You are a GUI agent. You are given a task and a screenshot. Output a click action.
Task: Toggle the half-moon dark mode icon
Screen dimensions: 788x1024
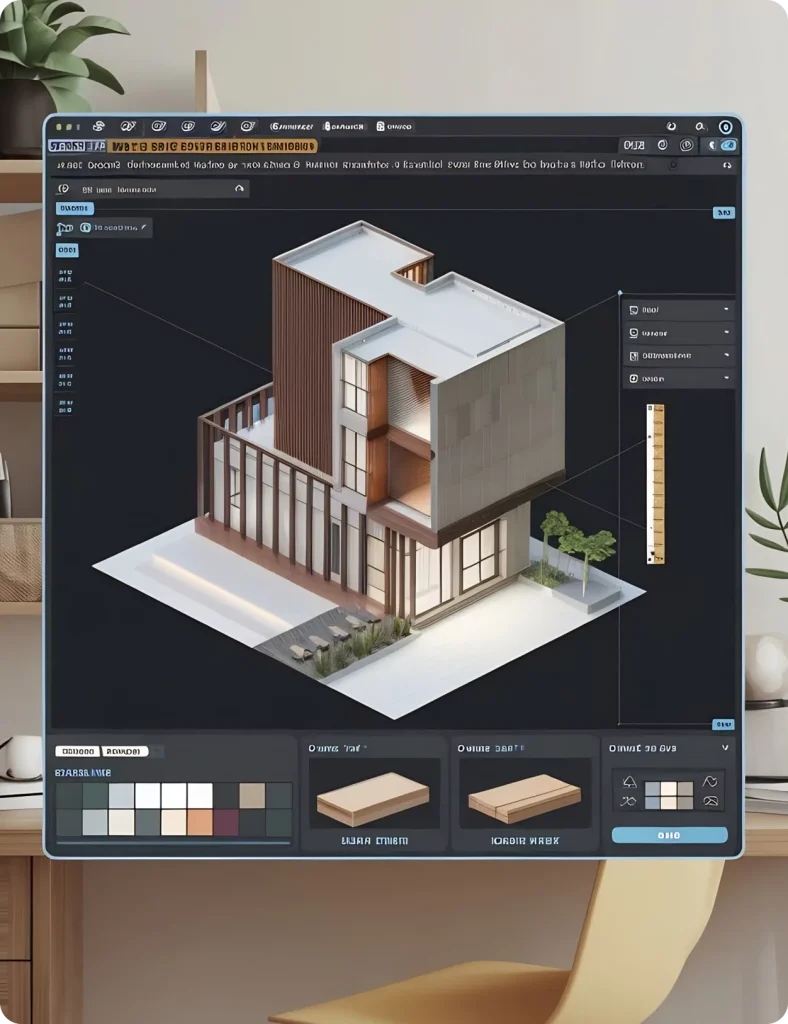(711, 146)
